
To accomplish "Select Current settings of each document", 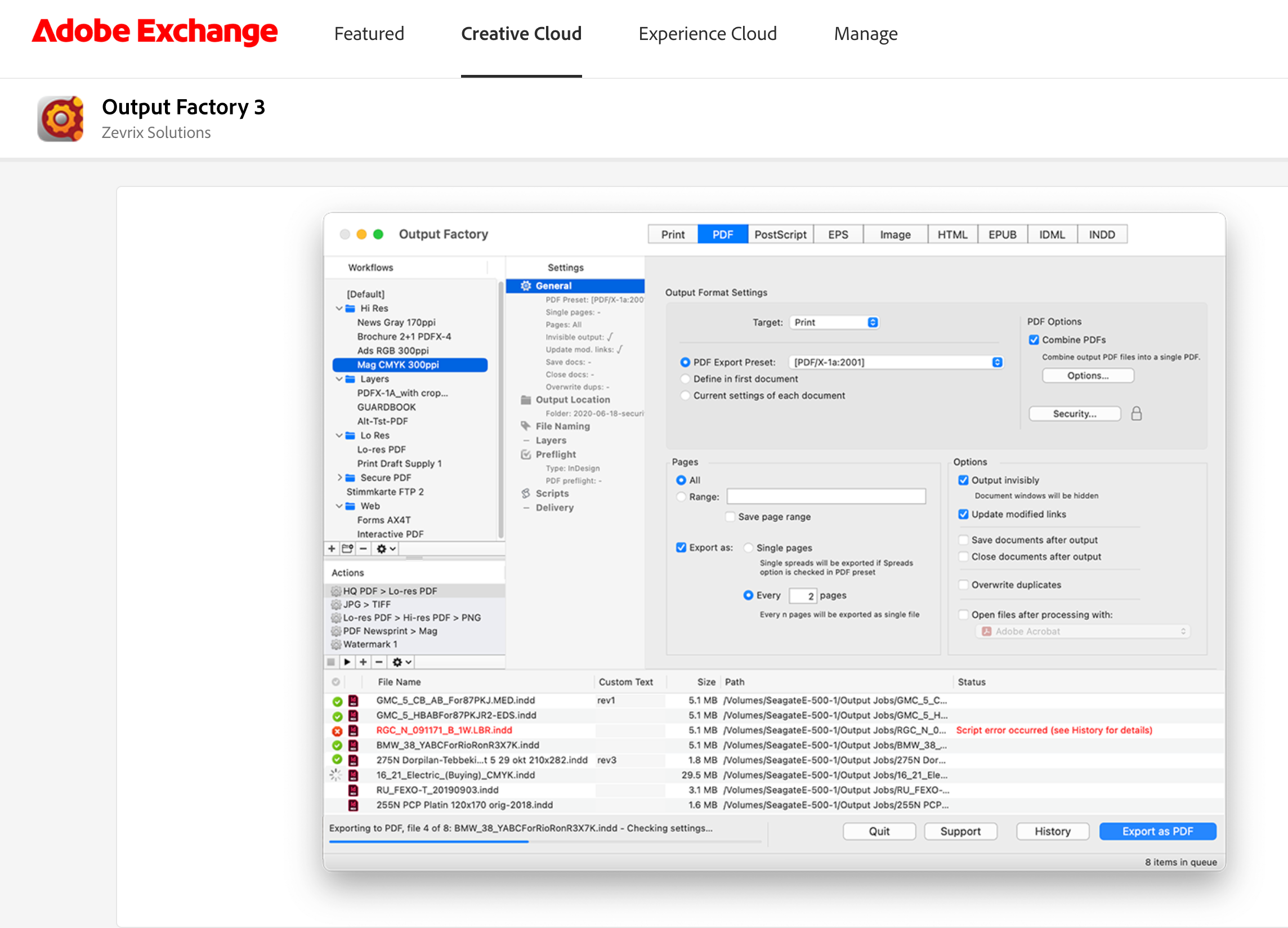I will [x=685, y=395].
